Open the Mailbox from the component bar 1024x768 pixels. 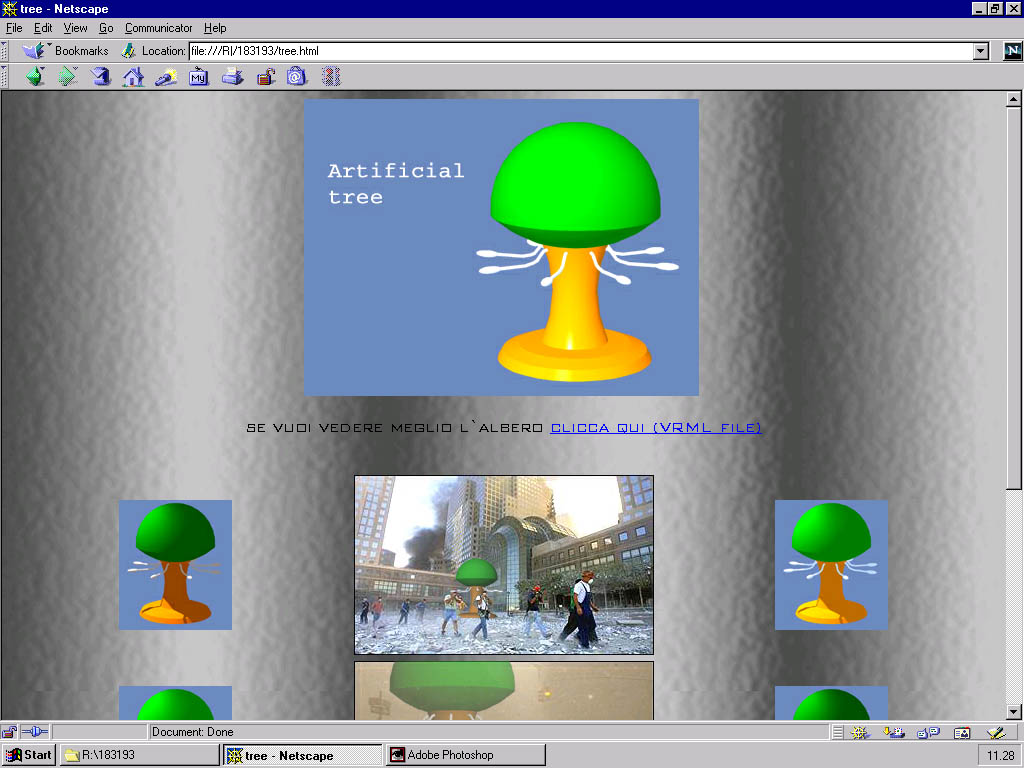click(x=894, y=733)
